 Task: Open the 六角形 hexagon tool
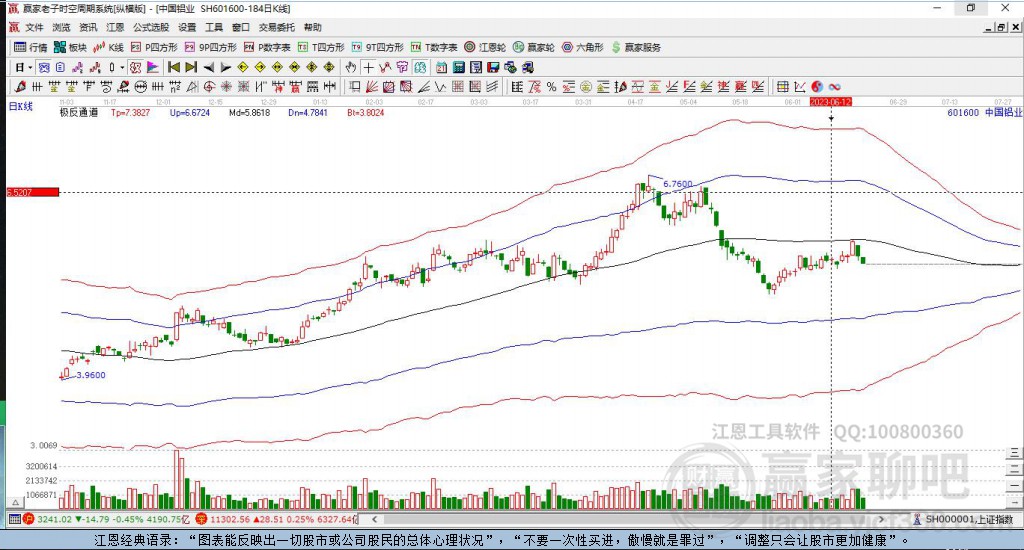pyautogui.click(x=583, y=47)
